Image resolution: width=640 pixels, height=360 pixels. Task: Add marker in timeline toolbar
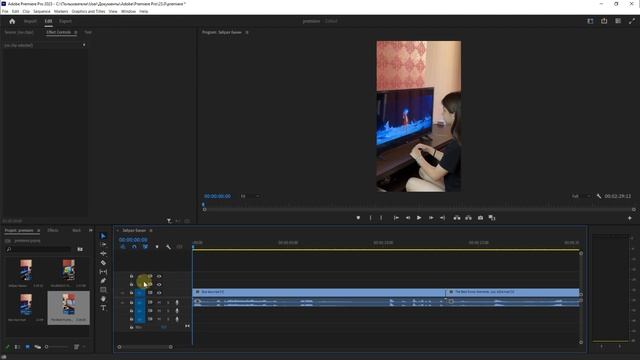click(x=157, y=247)
